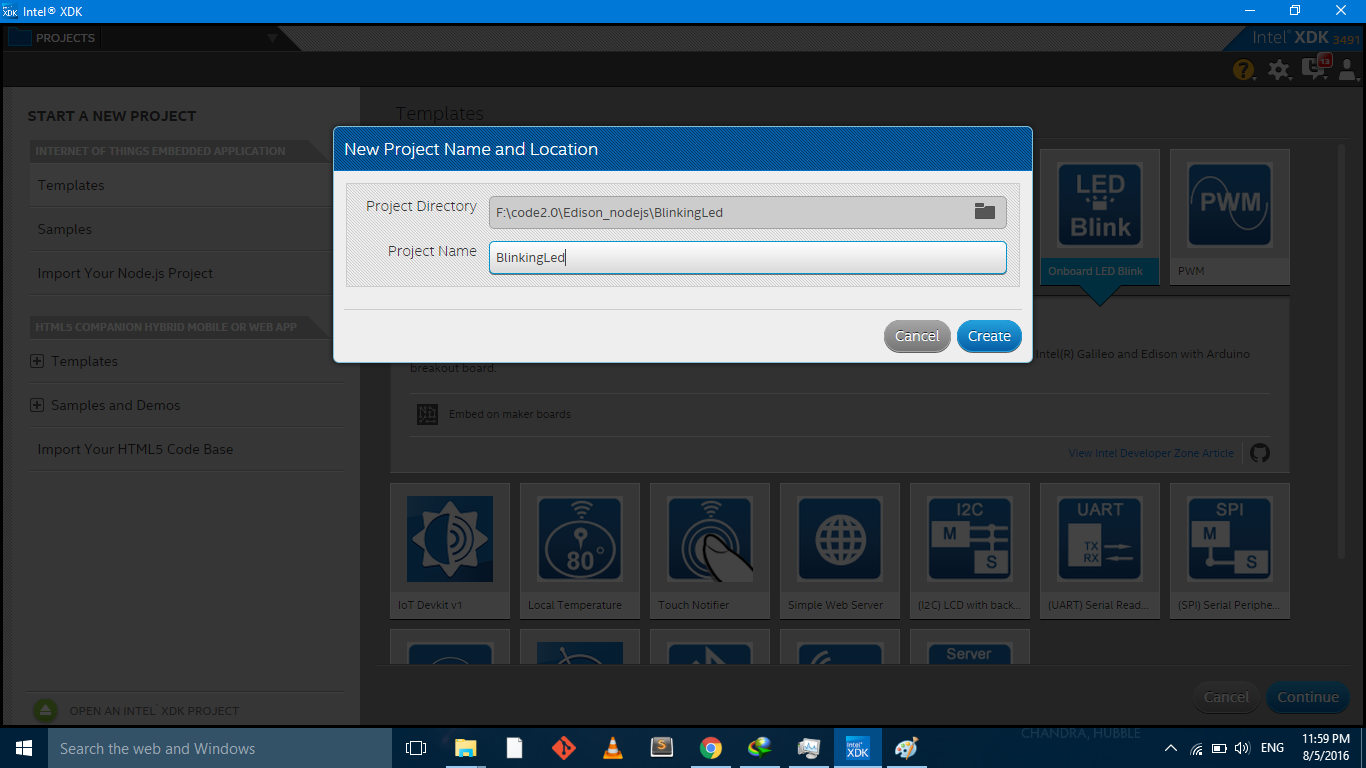
Task: Show hidden system tray icons
Action: (1171, 748)
